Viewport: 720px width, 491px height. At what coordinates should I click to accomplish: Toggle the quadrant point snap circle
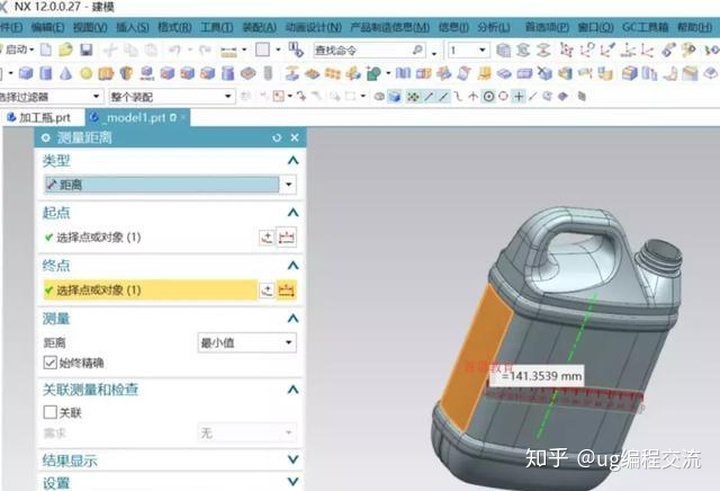pyautogui.click(x=504, y=96)
